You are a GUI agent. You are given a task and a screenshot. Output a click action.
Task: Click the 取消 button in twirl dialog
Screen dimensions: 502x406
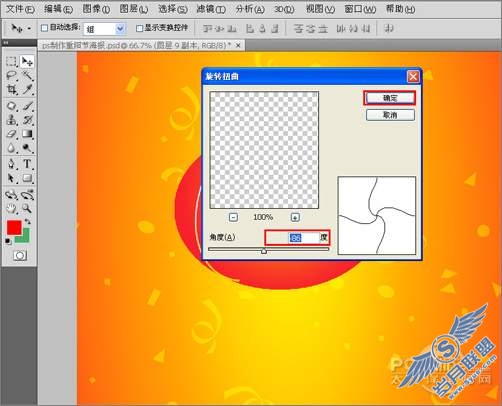point(390,115)
